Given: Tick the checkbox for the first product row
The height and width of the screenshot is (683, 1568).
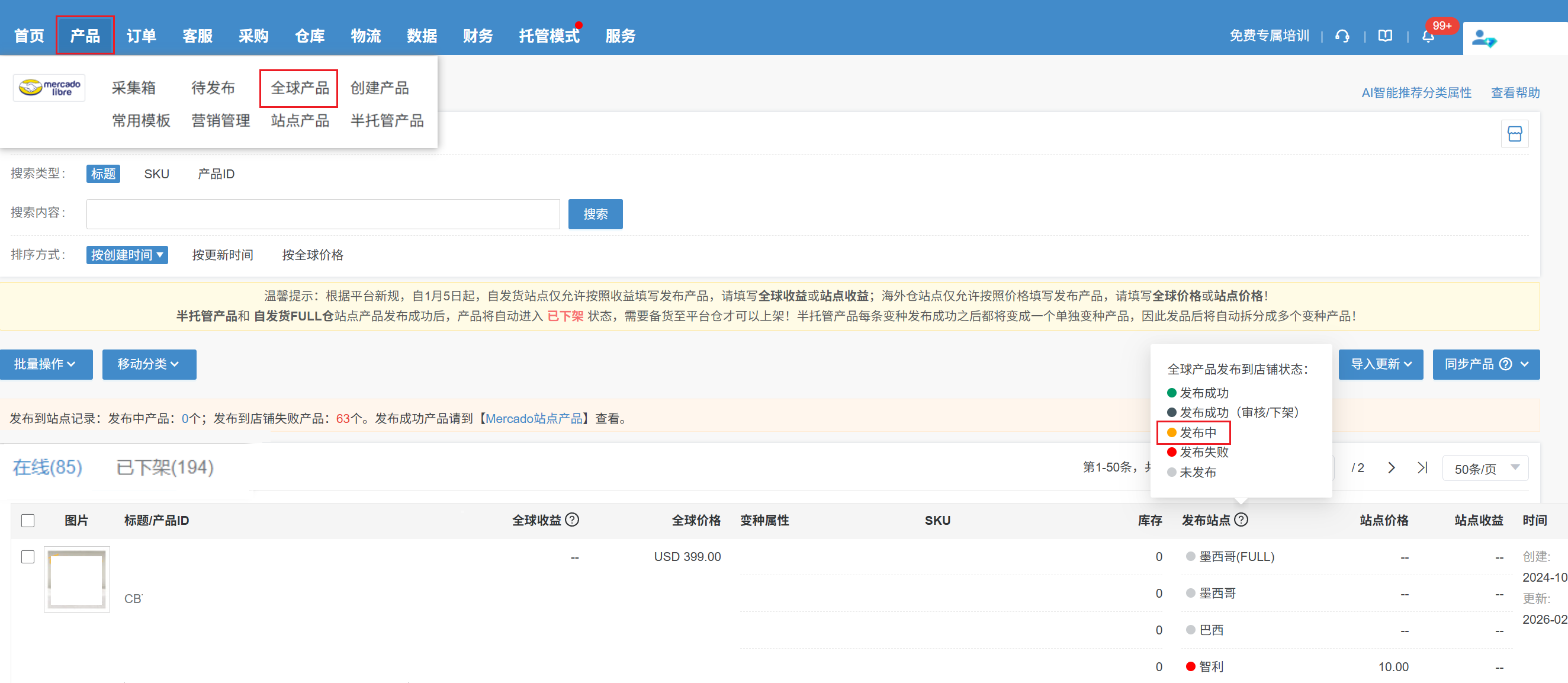Looking at the screenshot, I should [x=28, y=557].
